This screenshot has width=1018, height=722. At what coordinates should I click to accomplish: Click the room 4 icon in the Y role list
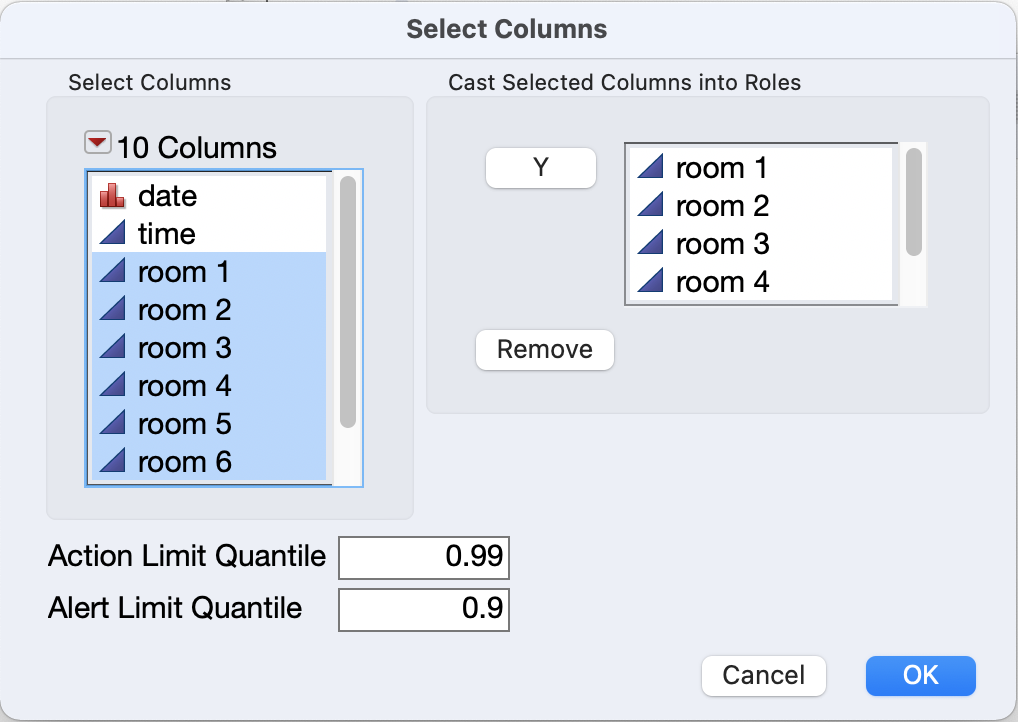[651, 282]
